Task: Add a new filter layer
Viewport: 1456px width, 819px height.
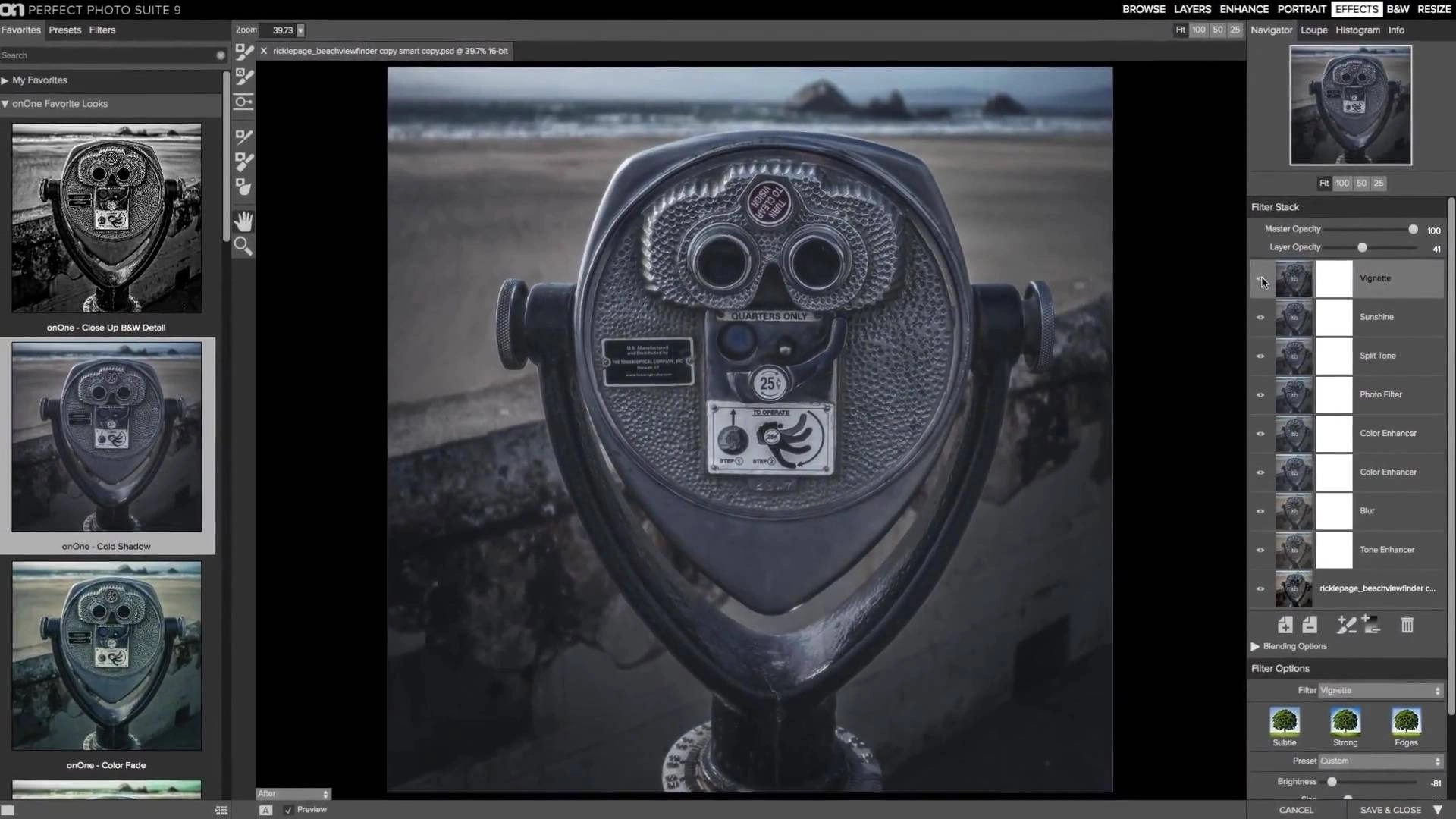Action: pyautogui.click(x=1285, y=625)
